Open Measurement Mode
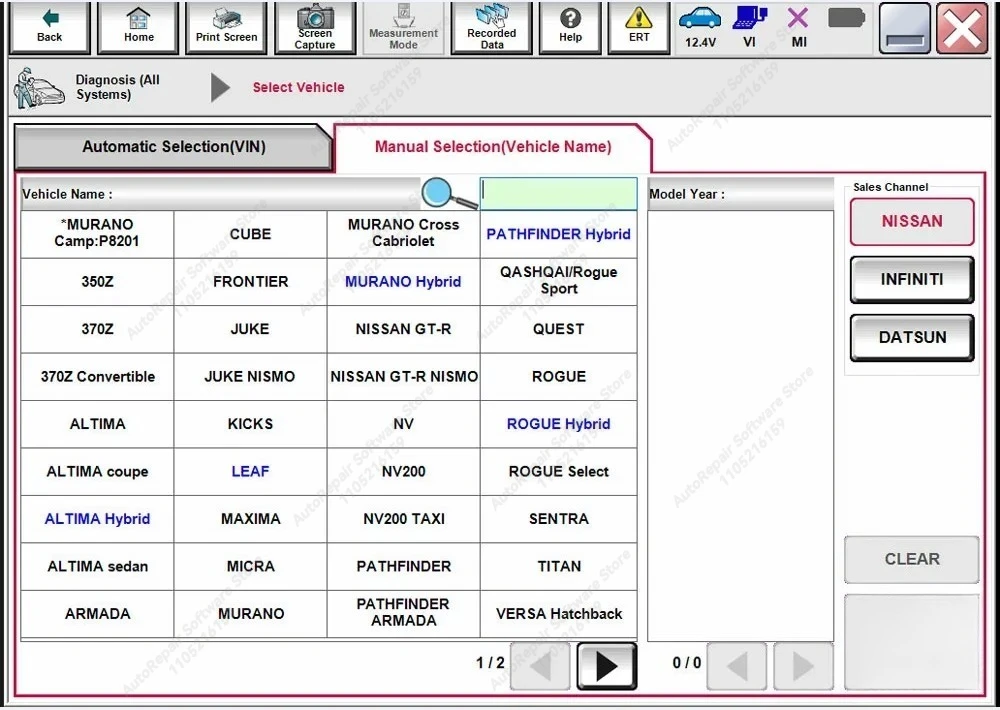 pos(403,27)
